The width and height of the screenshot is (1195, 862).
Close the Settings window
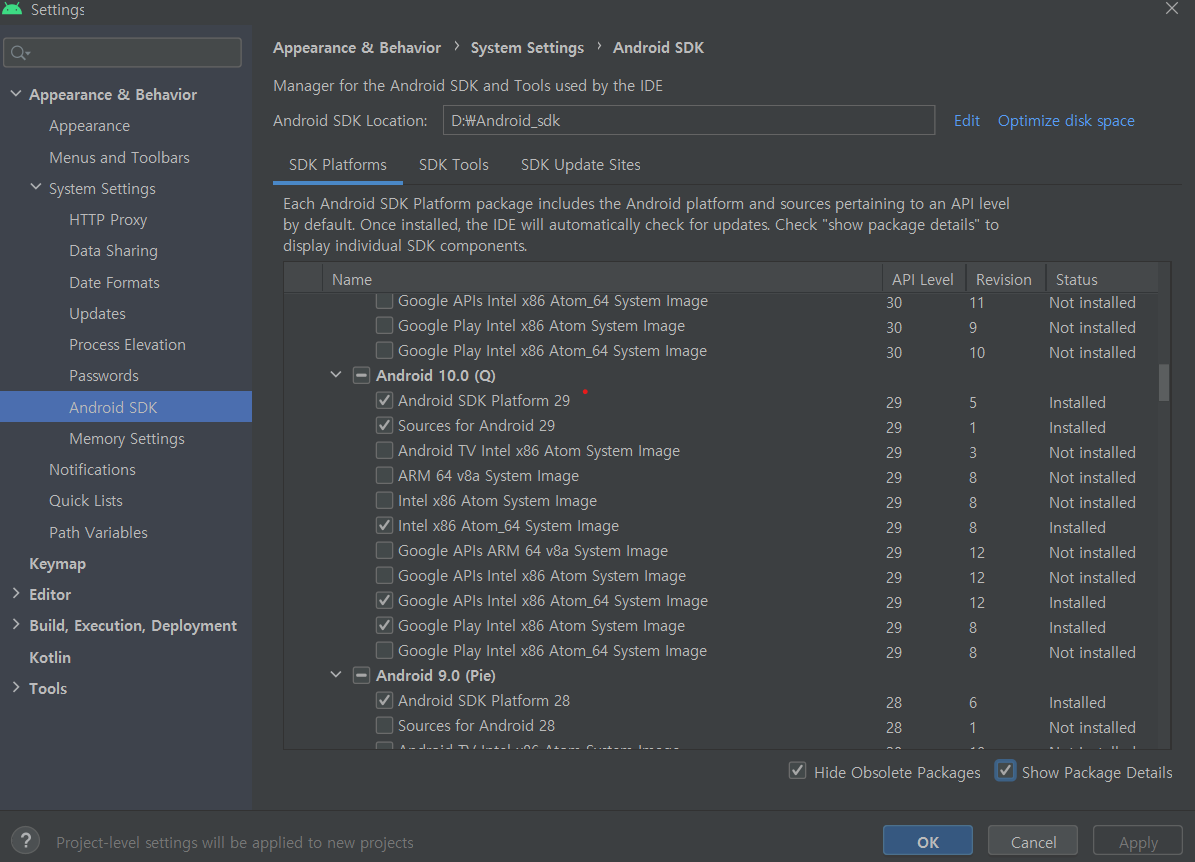coord(1171,8)
